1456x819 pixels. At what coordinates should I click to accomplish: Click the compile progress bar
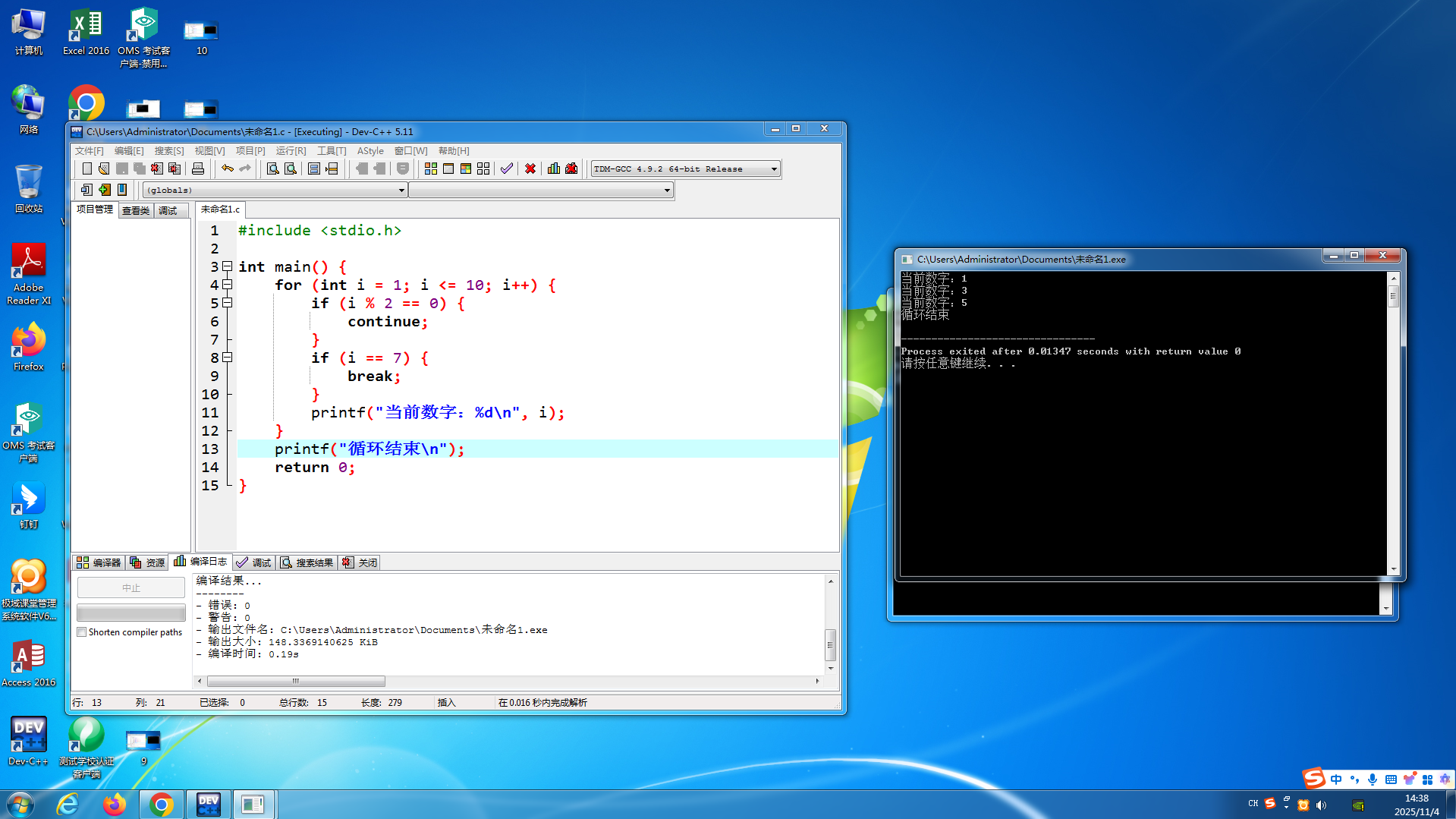131,613
